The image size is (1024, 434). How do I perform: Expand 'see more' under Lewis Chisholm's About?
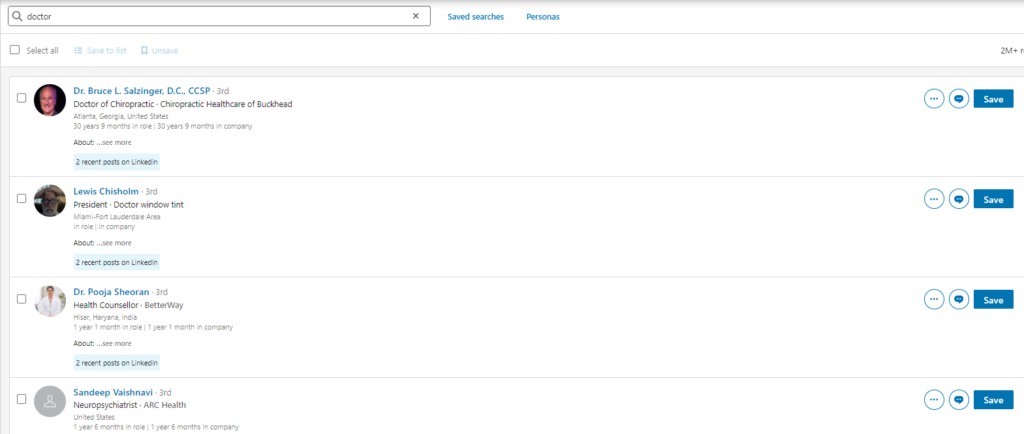point(115,242)
